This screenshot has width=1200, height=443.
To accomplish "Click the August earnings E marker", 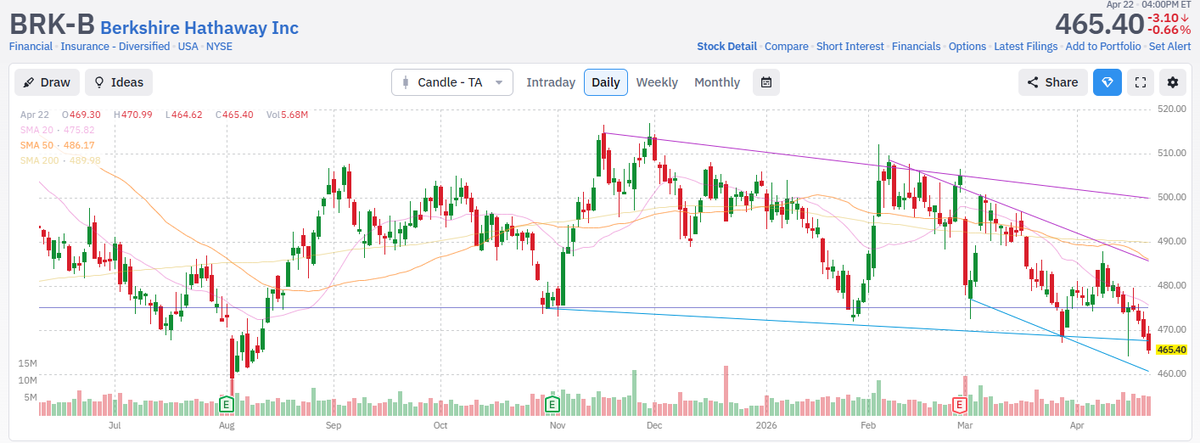I will coord(226,404).
